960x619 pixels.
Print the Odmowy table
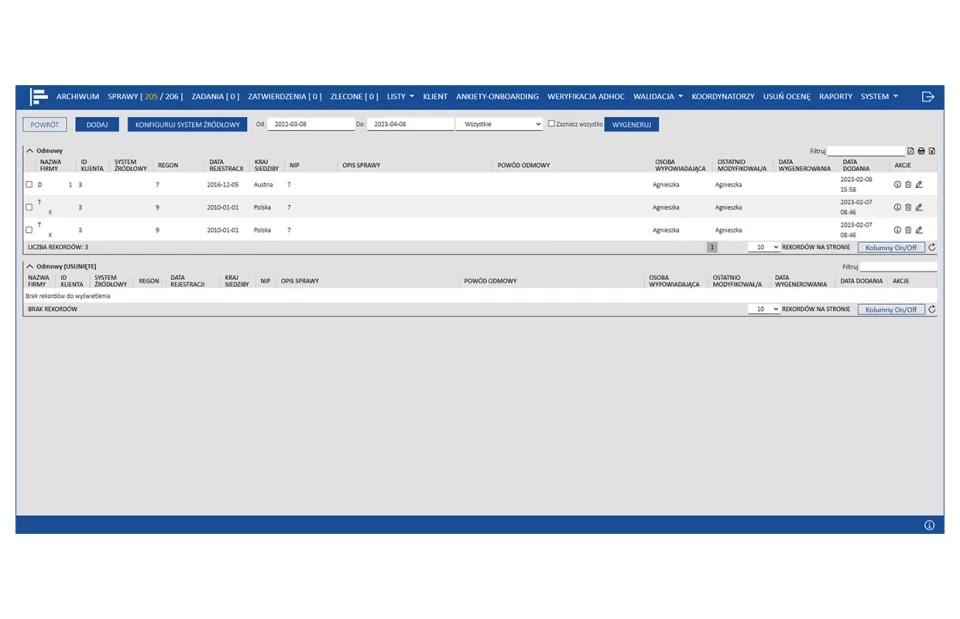point(921,151)
